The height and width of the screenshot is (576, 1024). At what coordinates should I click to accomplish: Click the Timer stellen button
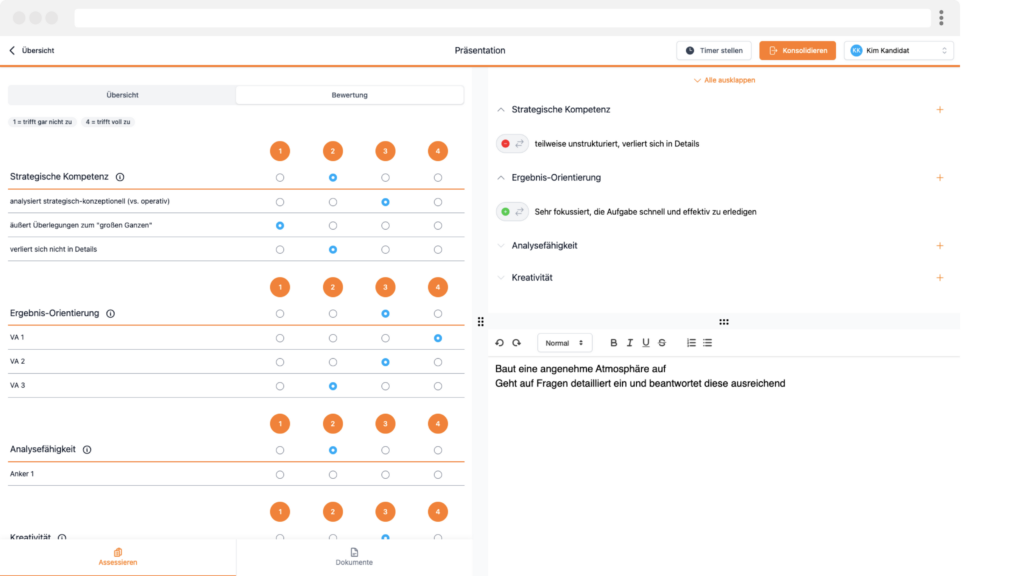[714, 50]
